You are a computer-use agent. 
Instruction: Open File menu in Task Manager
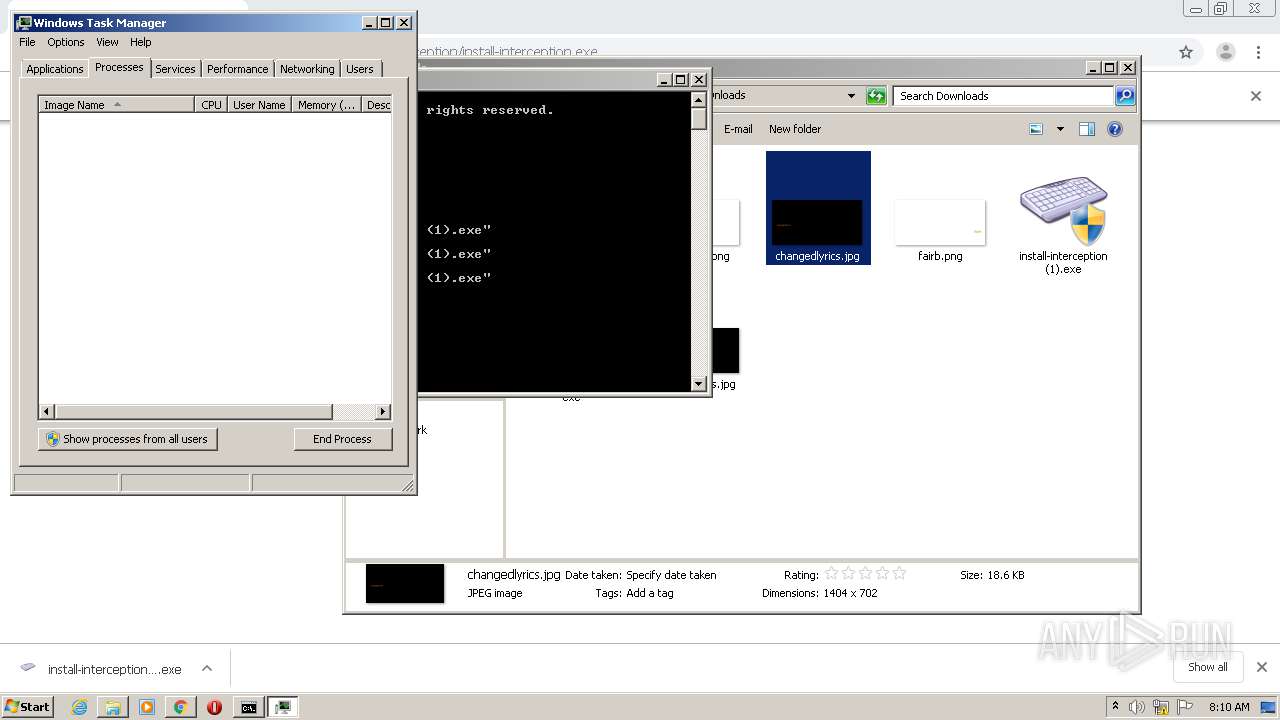(27, 42)
